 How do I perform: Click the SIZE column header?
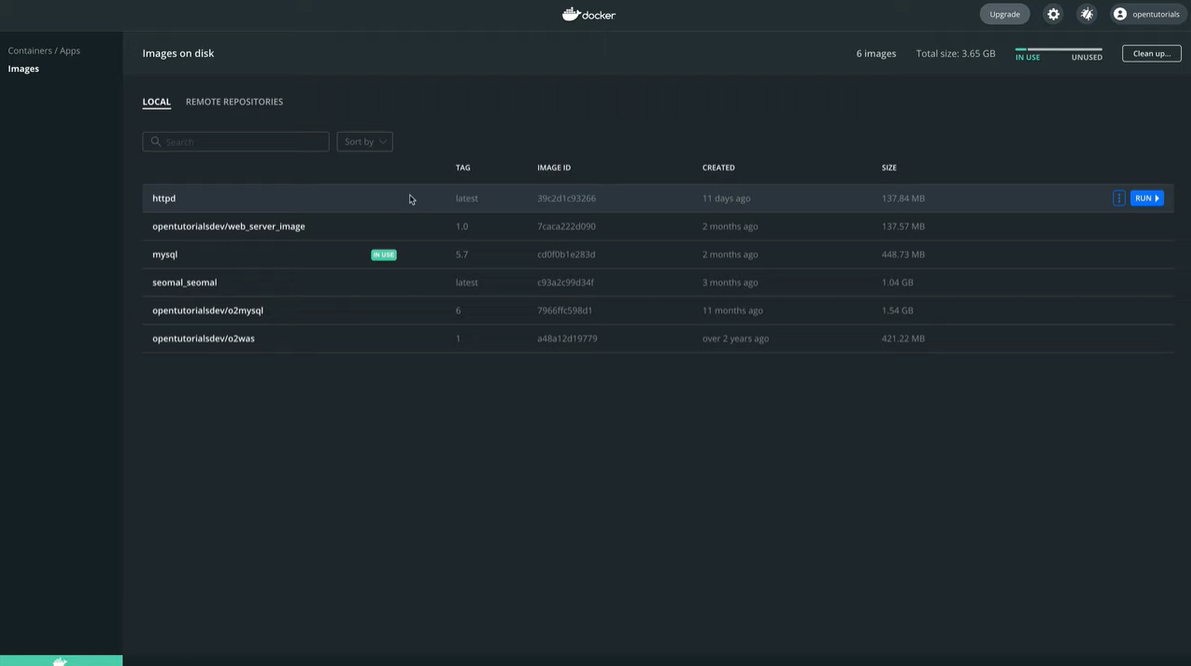[889, 168]
